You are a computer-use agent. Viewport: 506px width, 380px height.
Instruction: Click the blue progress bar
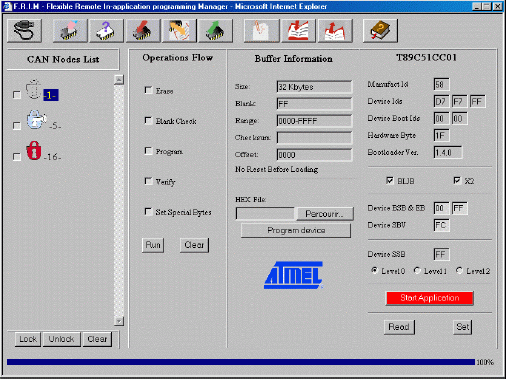pos(241,362)
